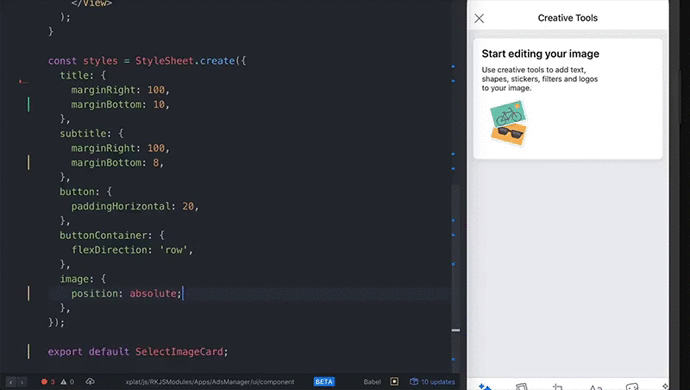Screen dimensions: 690x390
Task: Click the red marker in gutter beside 'title: {'
Action: coord(24,81)
